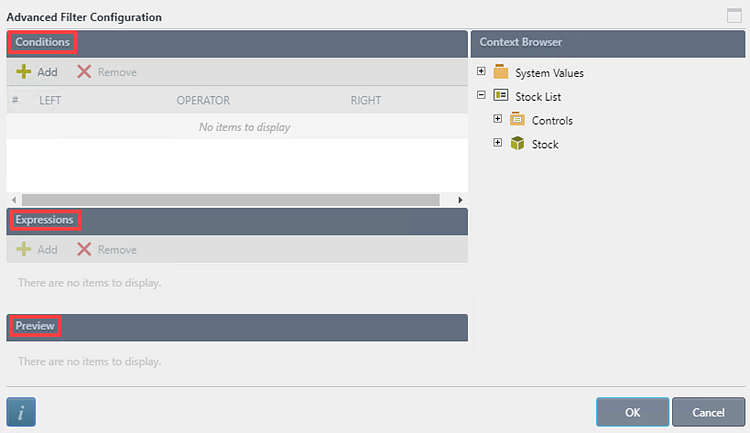The height and width of the screenshot is (433, 750).
Task: Click the Stock cube object icon
Action: (517, 144)
